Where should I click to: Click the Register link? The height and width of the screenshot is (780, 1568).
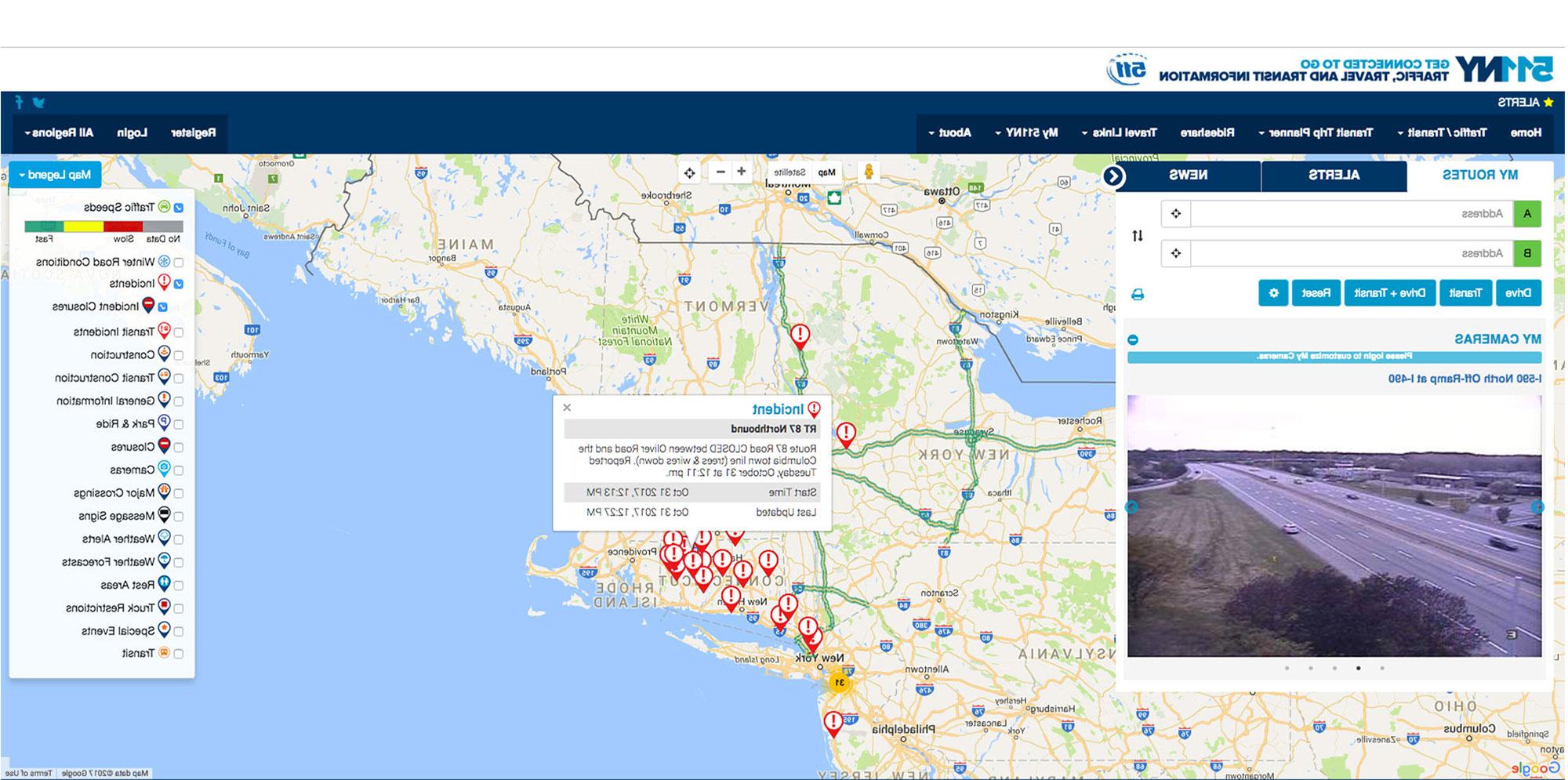coord(193,132)
